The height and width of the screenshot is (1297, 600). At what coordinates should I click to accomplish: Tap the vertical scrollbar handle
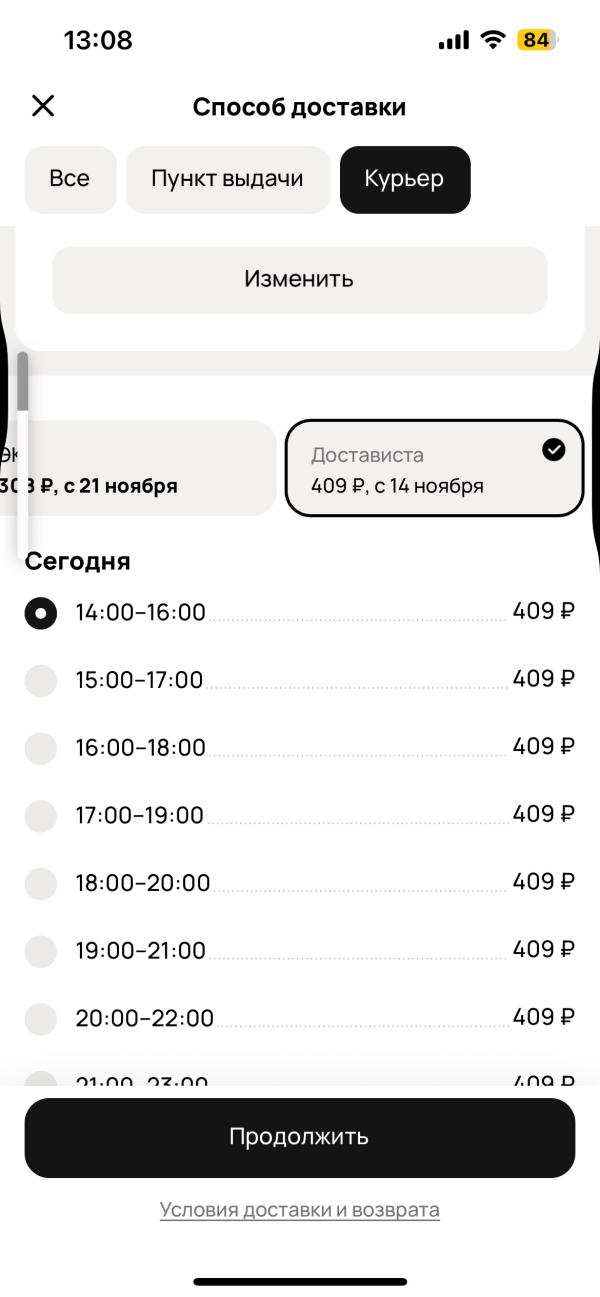point(22,382)
